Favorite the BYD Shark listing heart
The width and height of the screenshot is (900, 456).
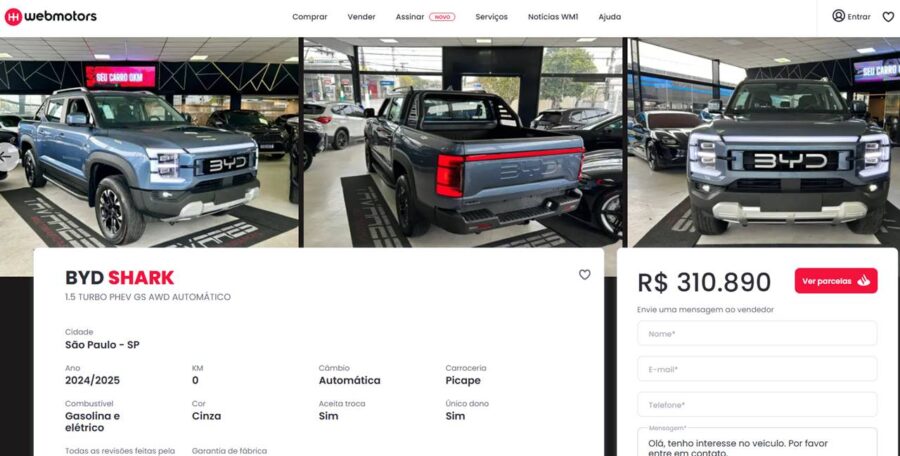pyautogui.click(x=584, y=275)
